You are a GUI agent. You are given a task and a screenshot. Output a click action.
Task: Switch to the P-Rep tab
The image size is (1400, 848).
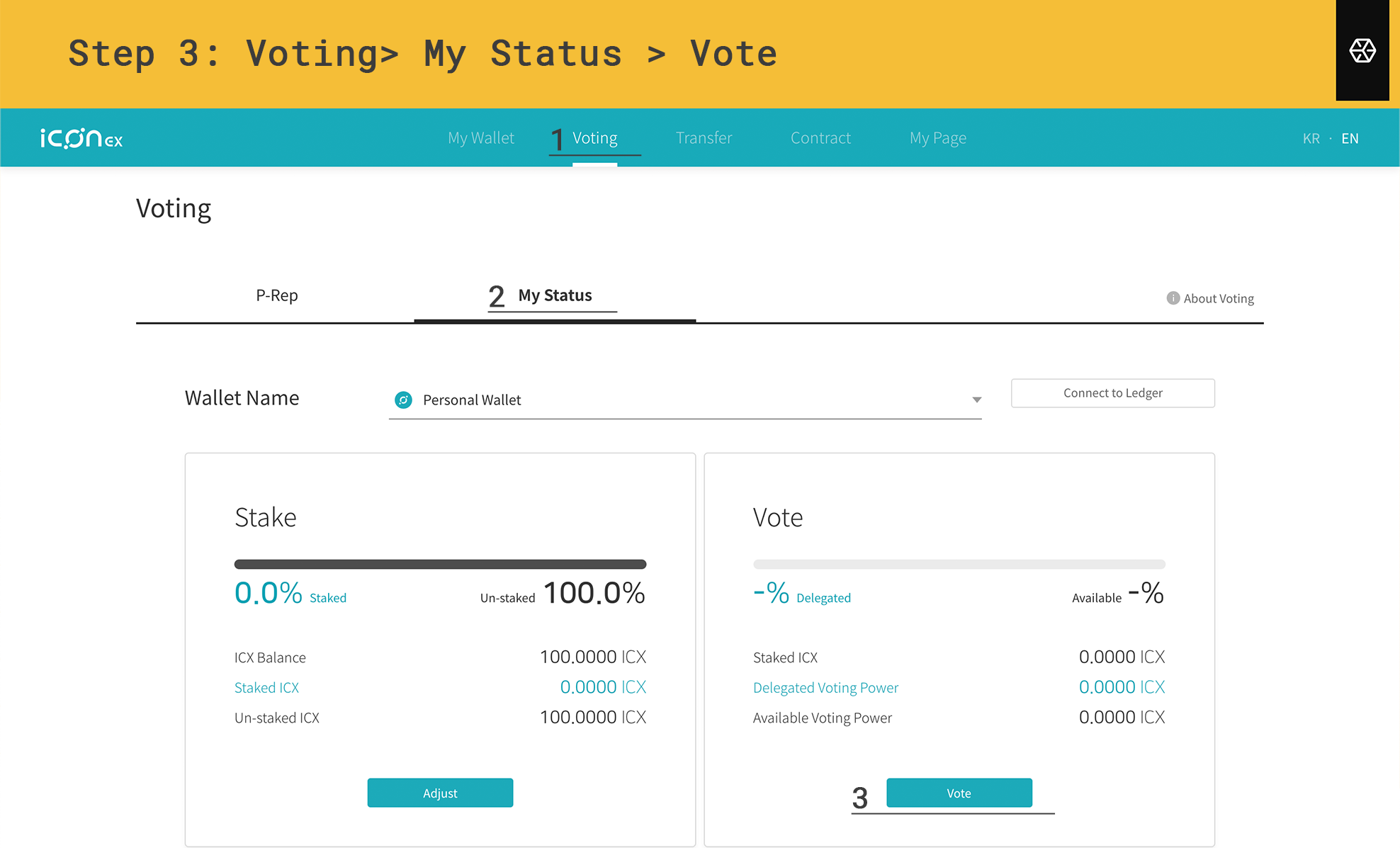coord(276,295)
